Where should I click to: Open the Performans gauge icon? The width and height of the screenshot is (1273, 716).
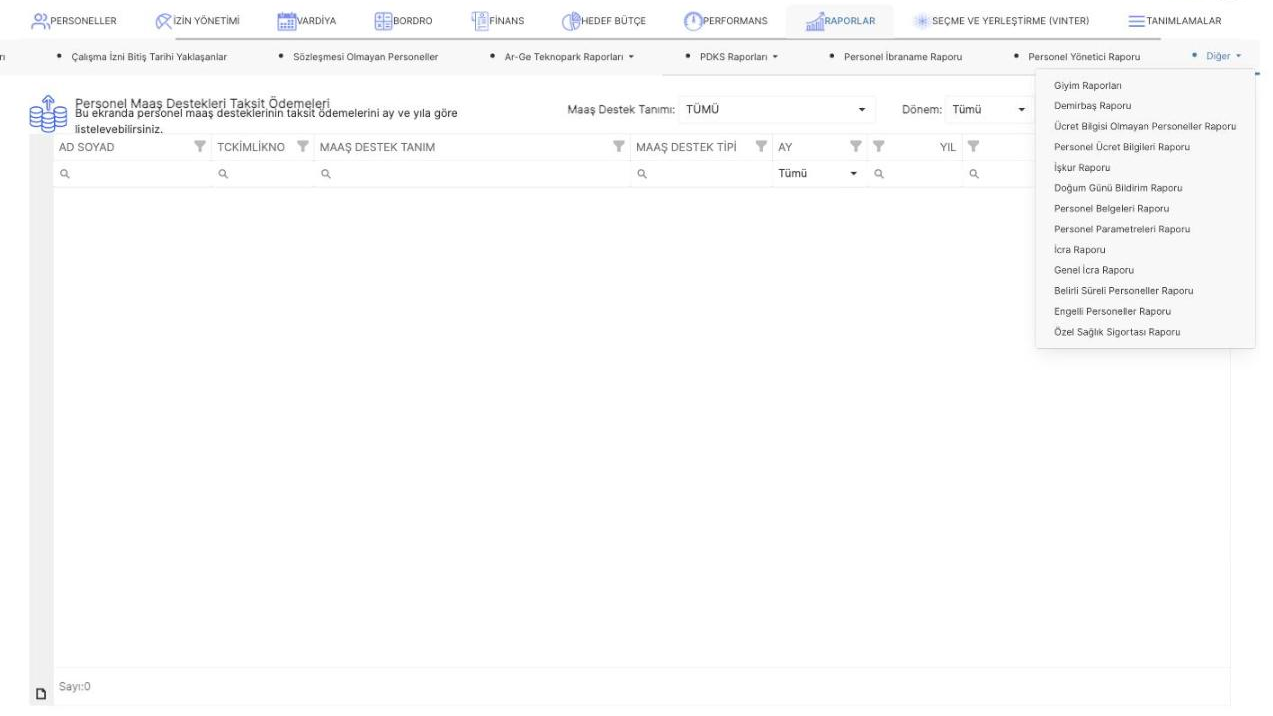coord(694,21)
